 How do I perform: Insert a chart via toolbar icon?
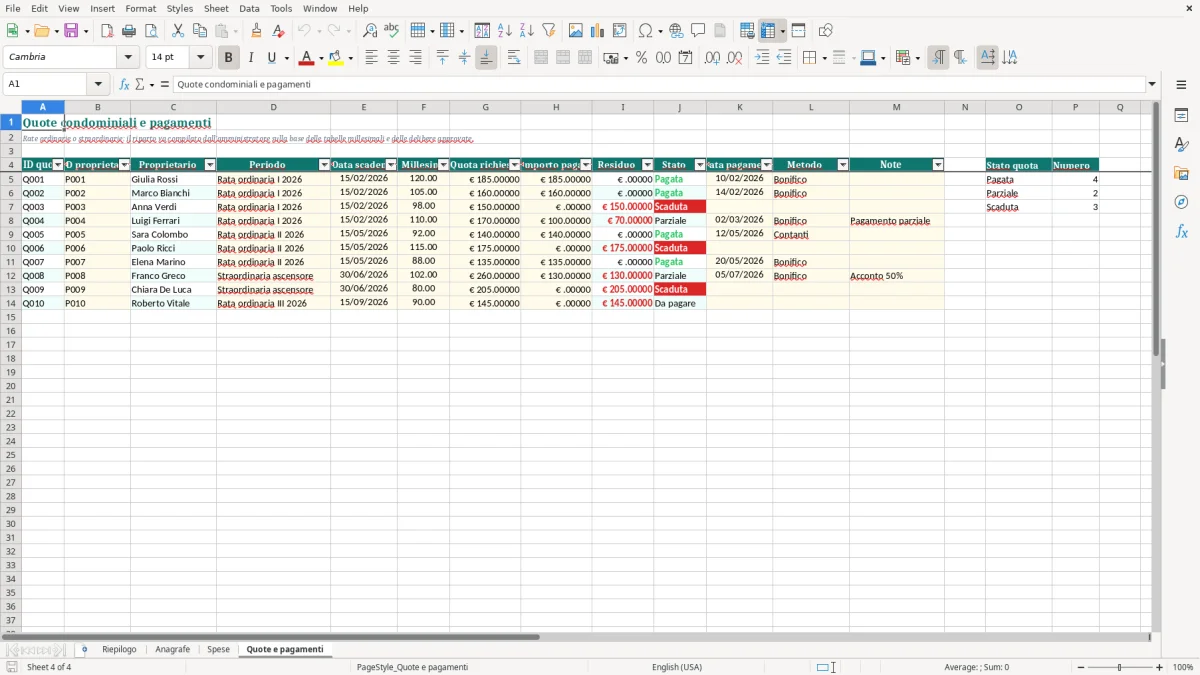coord(598,31)
